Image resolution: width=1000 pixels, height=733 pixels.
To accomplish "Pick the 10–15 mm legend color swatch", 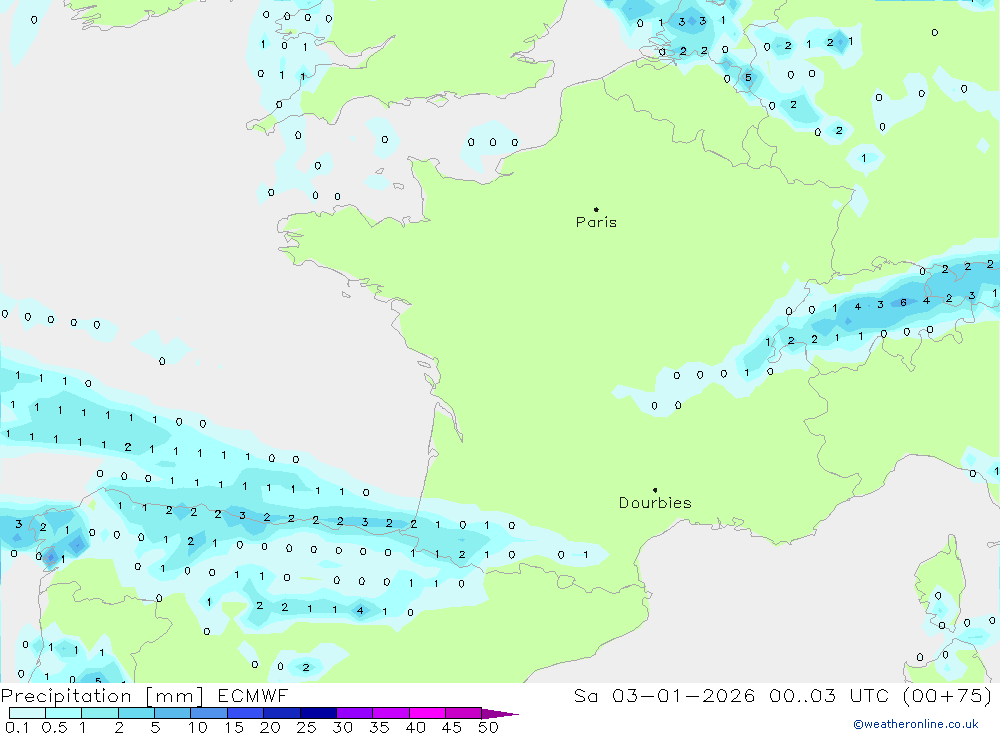I will click(x=209, y=713).
